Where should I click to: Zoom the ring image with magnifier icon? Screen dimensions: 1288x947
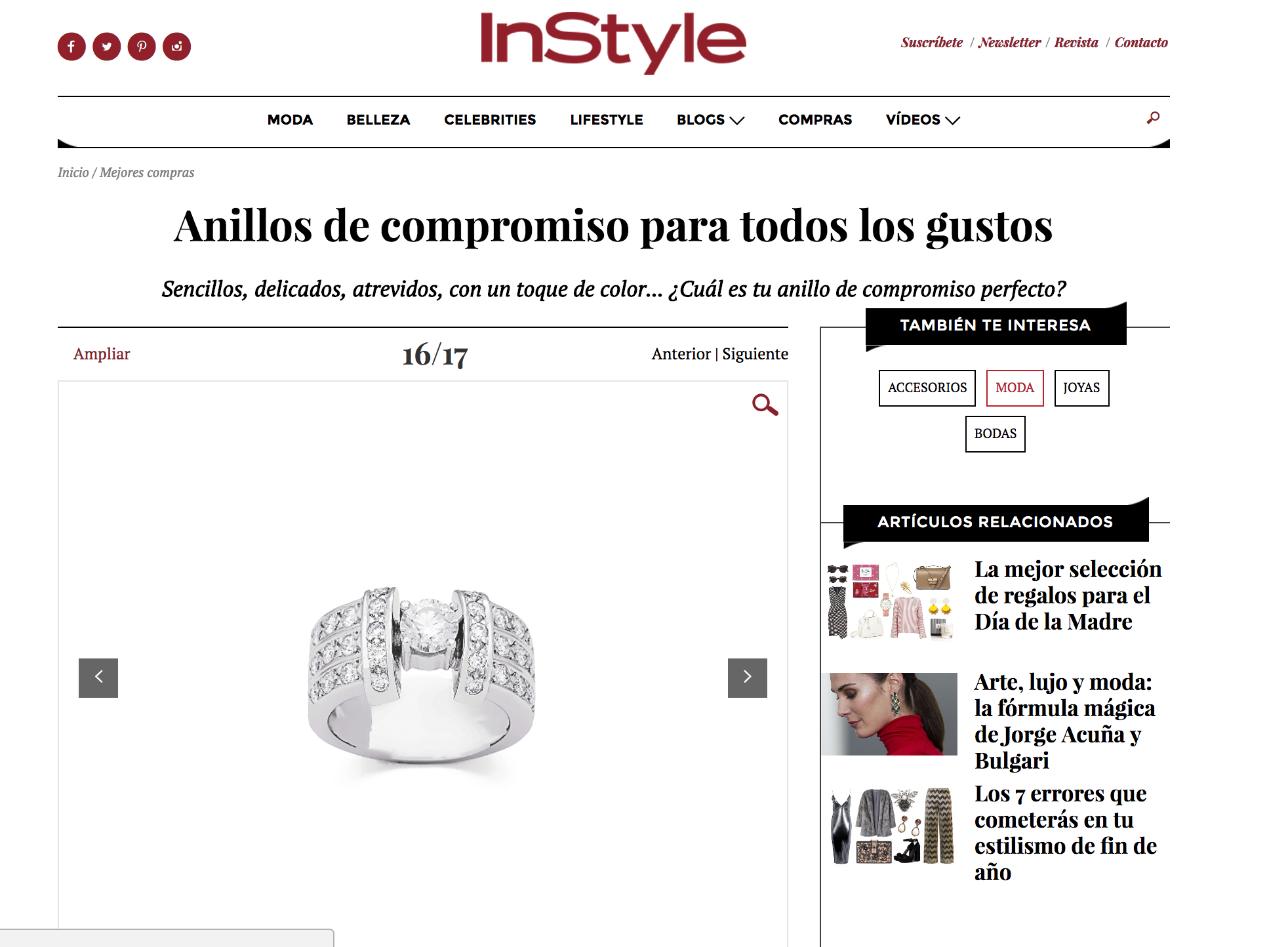coord(765,405)
